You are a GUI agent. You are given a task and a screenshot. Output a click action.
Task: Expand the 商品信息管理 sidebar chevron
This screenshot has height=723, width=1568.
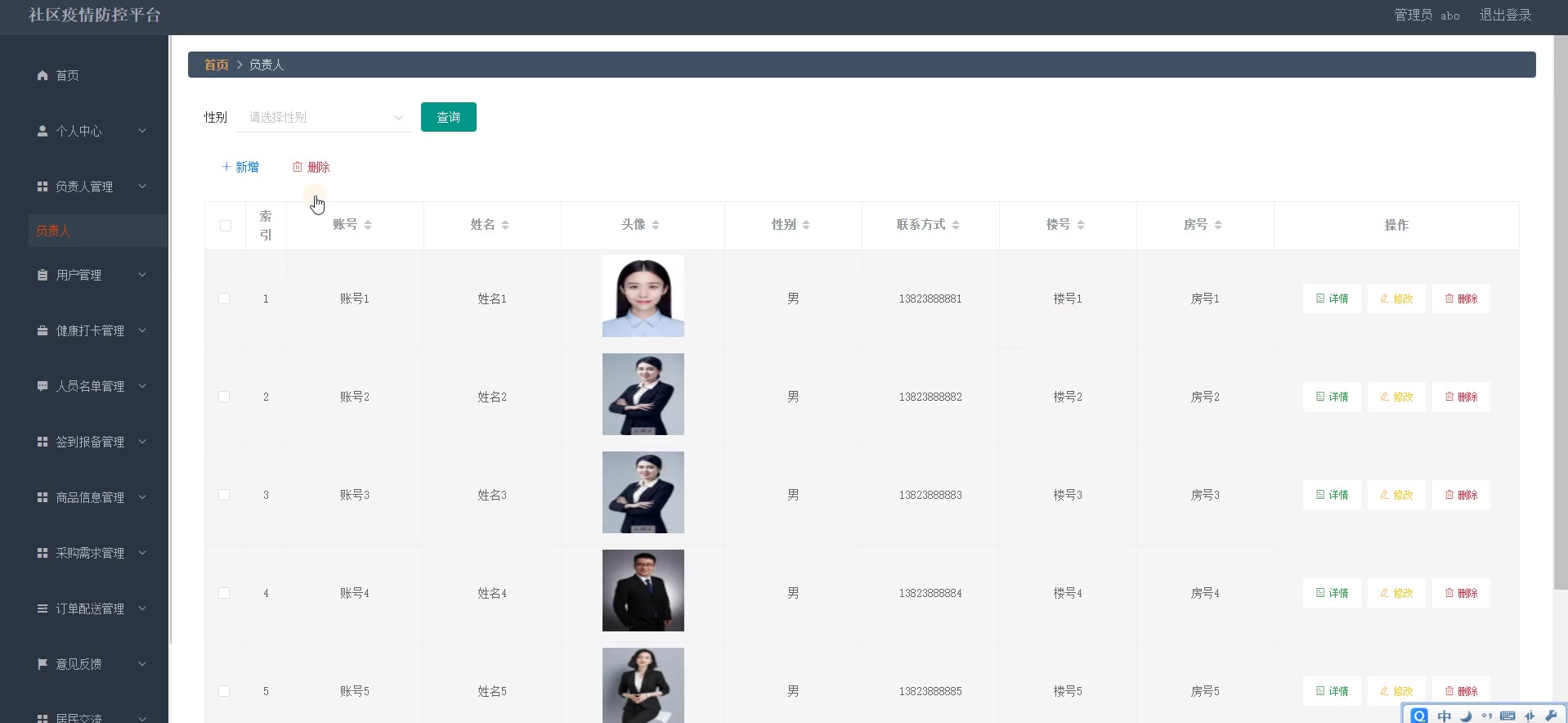coord(142,497)
